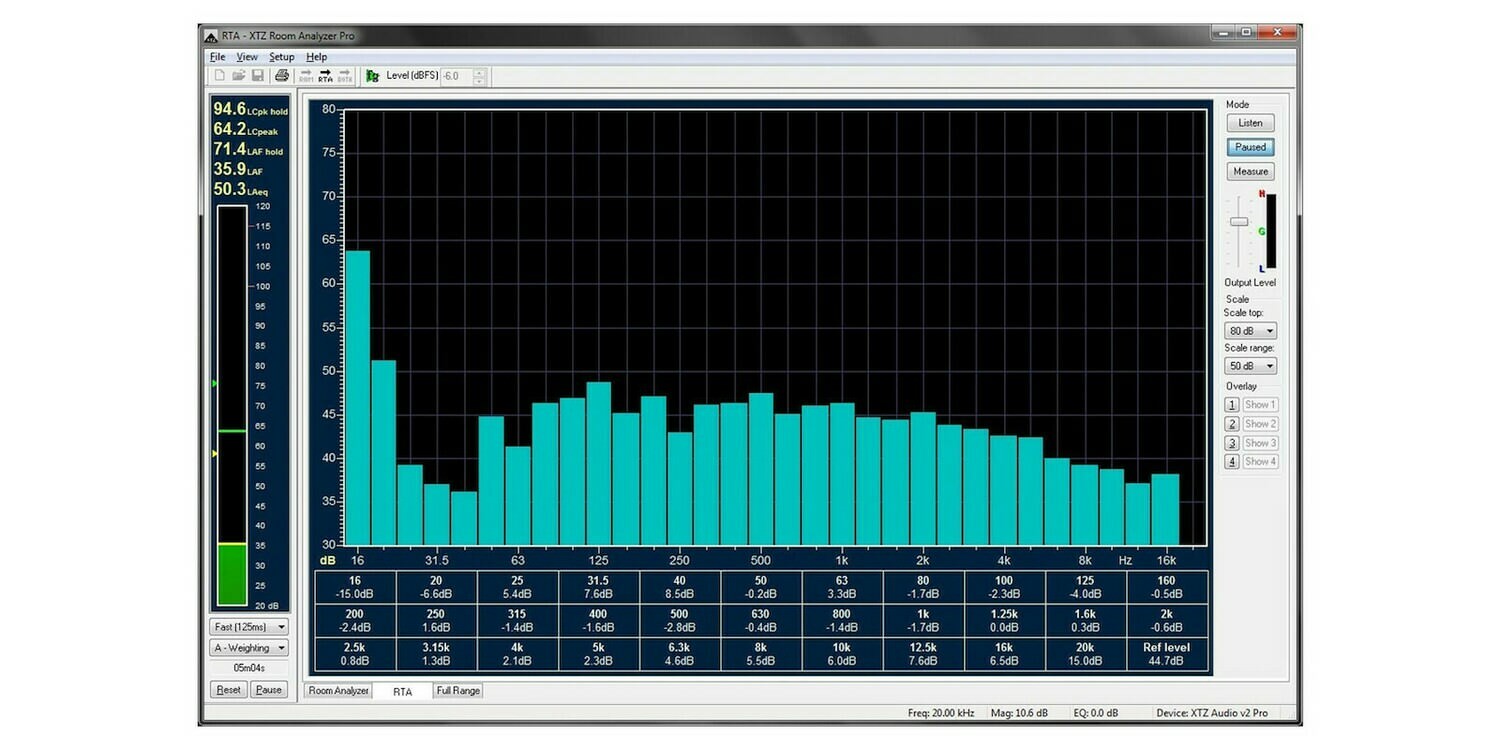Open the Scale top dropdown showing 80 dB

[1249, 330]
